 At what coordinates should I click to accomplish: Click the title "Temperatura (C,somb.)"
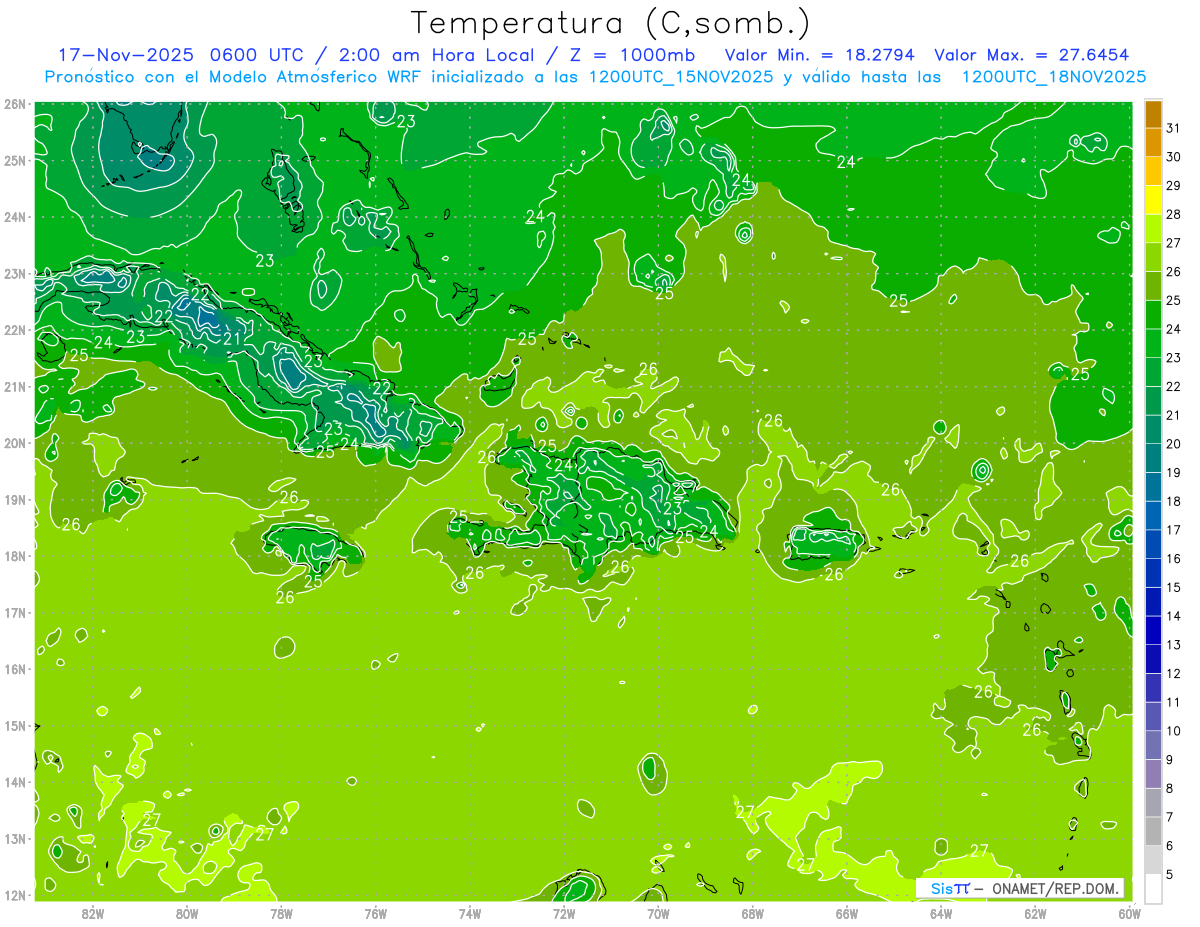pos(611,24)
